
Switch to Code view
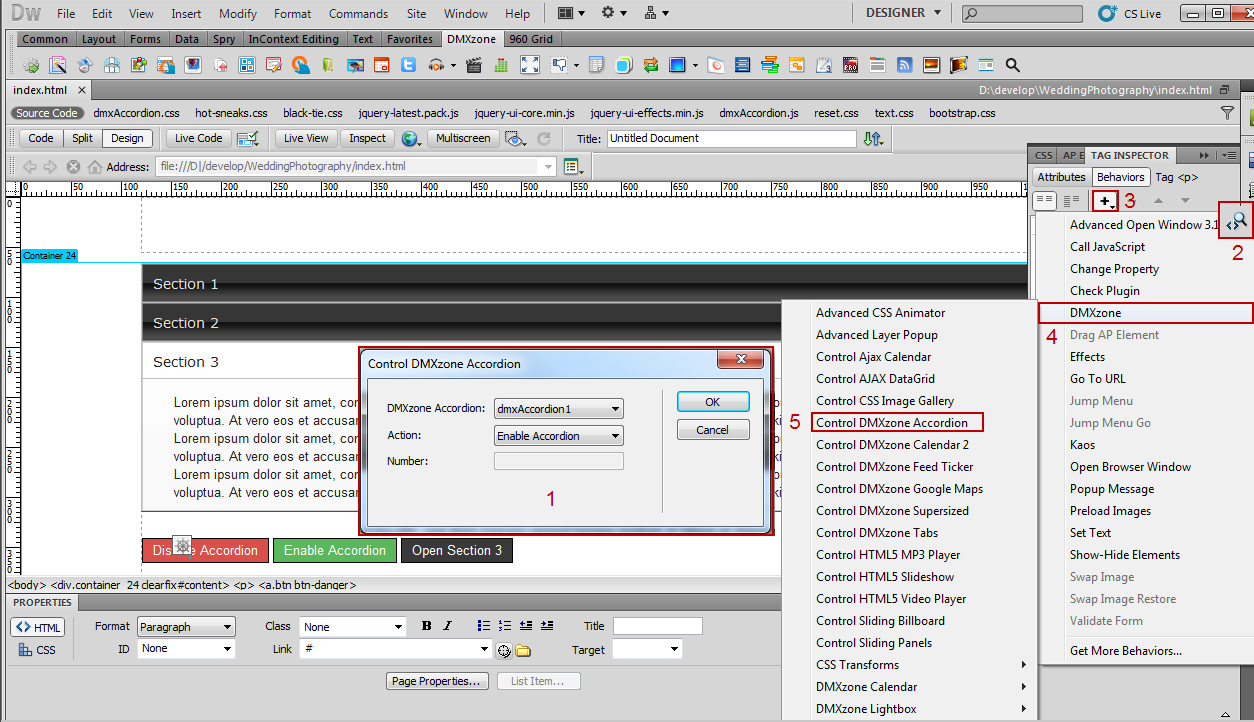click(x=41, y=139)
